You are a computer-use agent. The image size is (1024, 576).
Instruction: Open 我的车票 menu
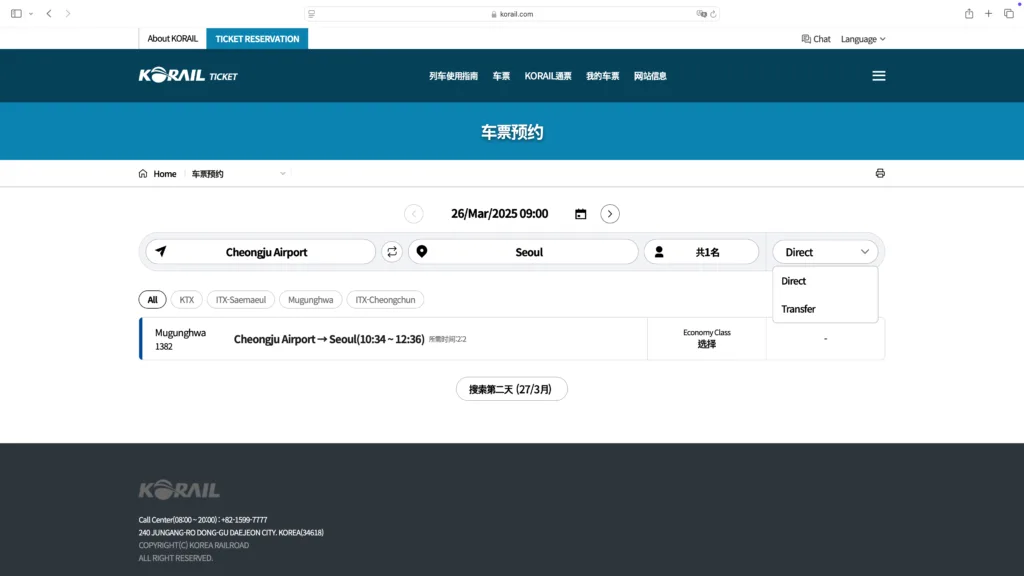pos(602,76)
